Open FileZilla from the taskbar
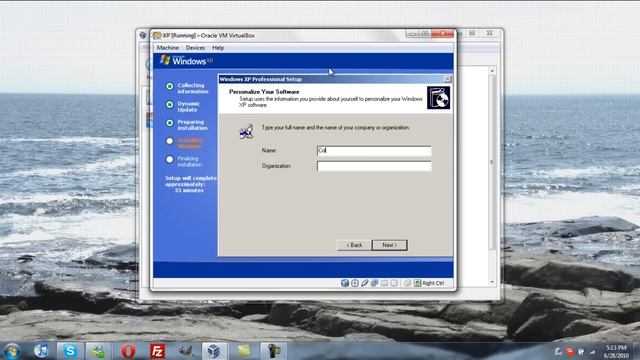640x360 pixels. (x=157, y=351)
